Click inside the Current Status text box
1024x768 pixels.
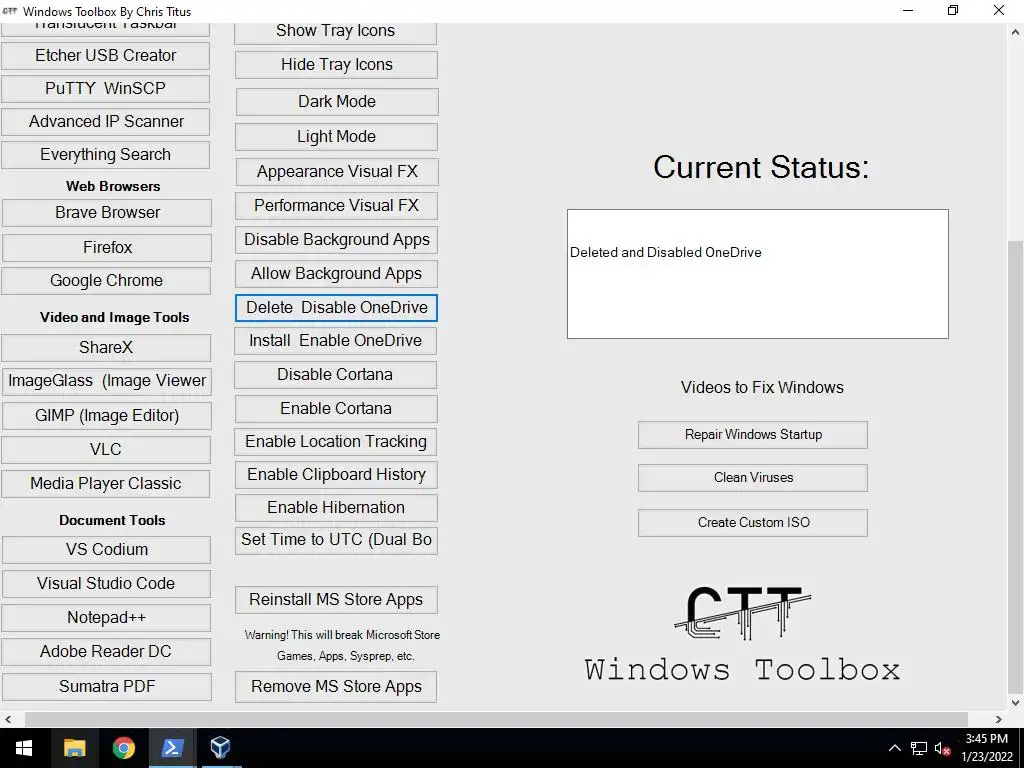[x=758, y=274]
